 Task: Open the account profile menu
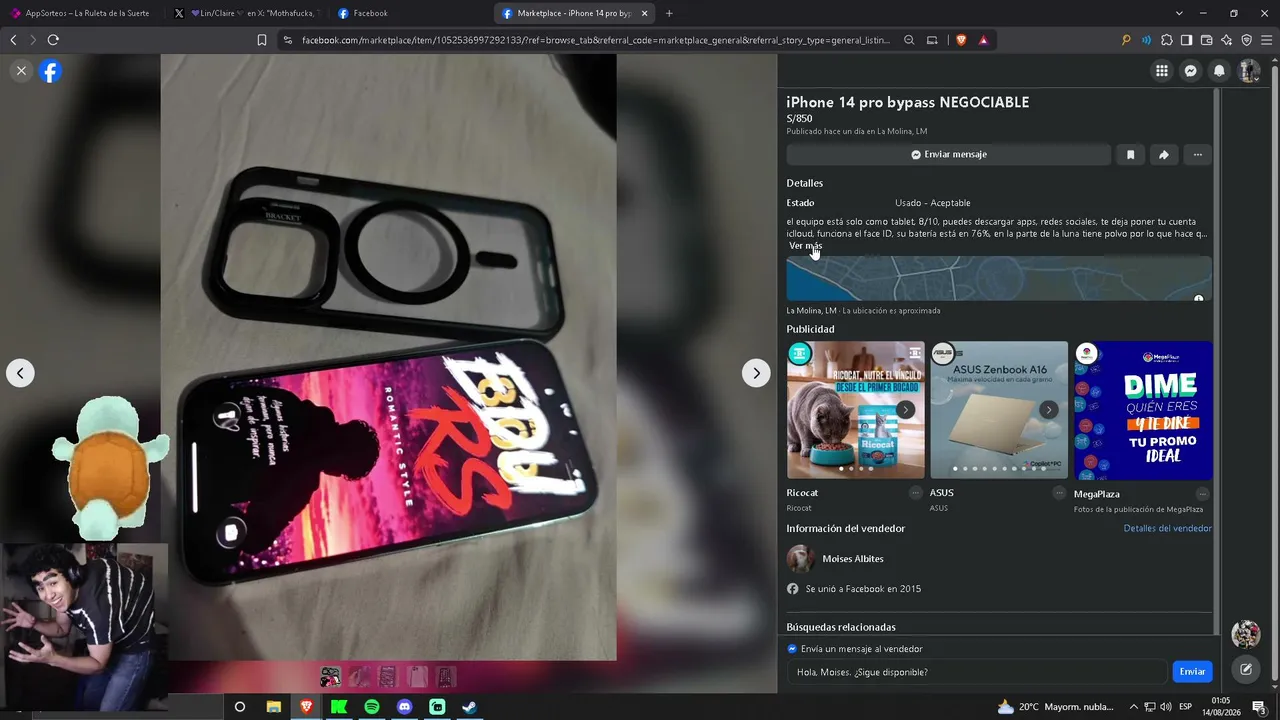click(1249, 71)
